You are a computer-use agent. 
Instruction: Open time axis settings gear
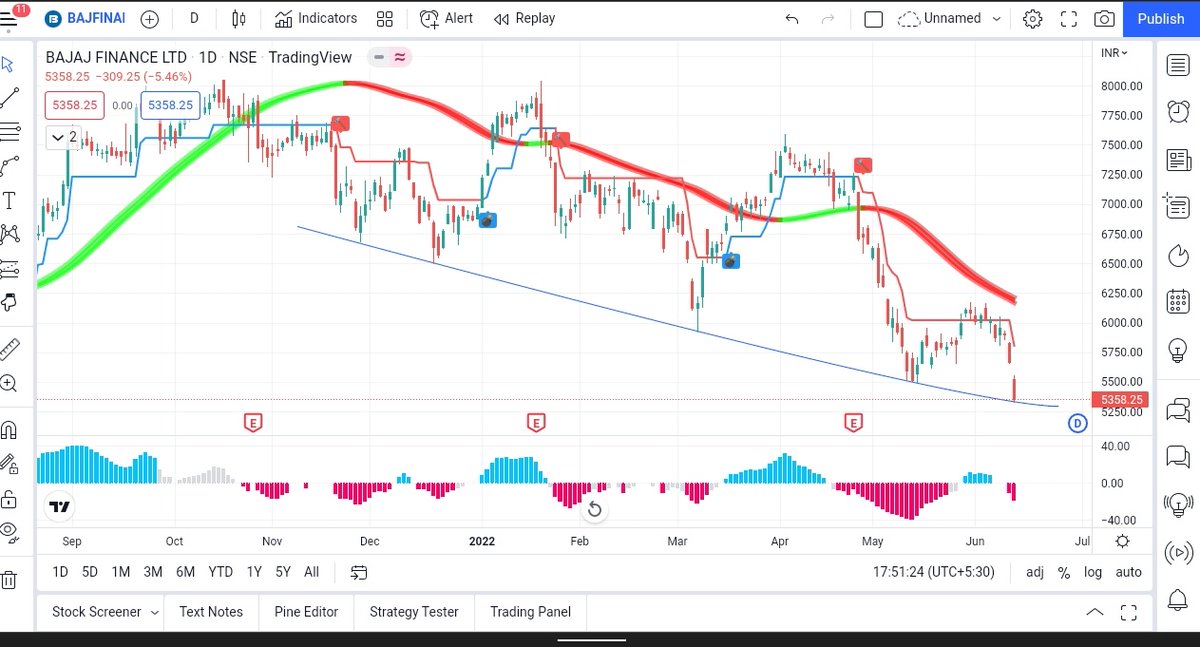pos(1122,541)
